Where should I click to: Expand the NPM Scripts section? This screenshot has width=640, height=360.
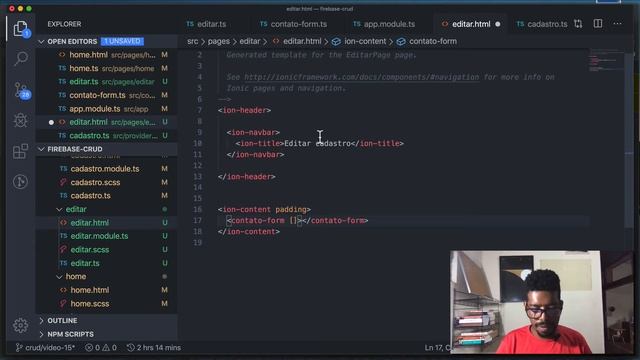point(41,334)
